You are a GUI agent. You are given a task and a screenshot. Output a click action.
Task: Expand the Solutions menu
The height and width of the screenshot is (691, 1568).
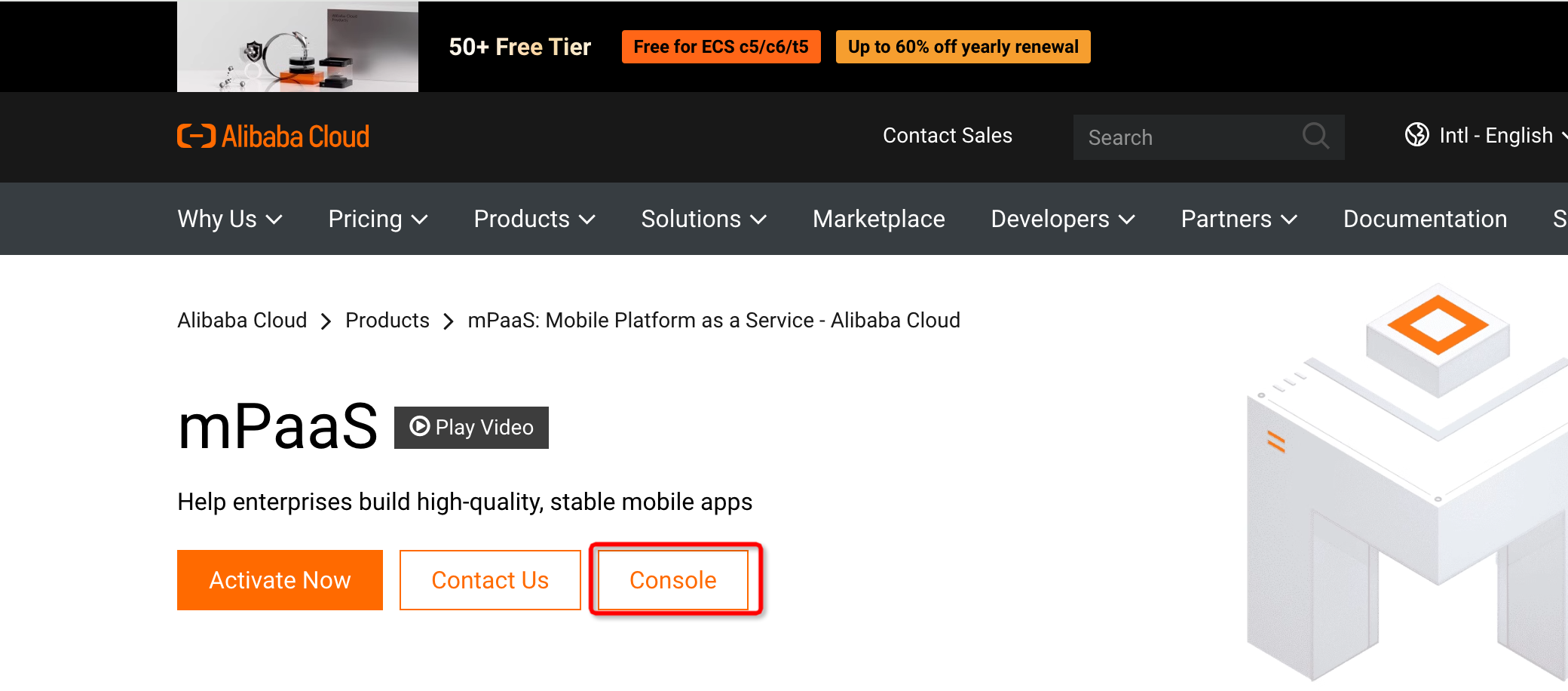[703, 220]
